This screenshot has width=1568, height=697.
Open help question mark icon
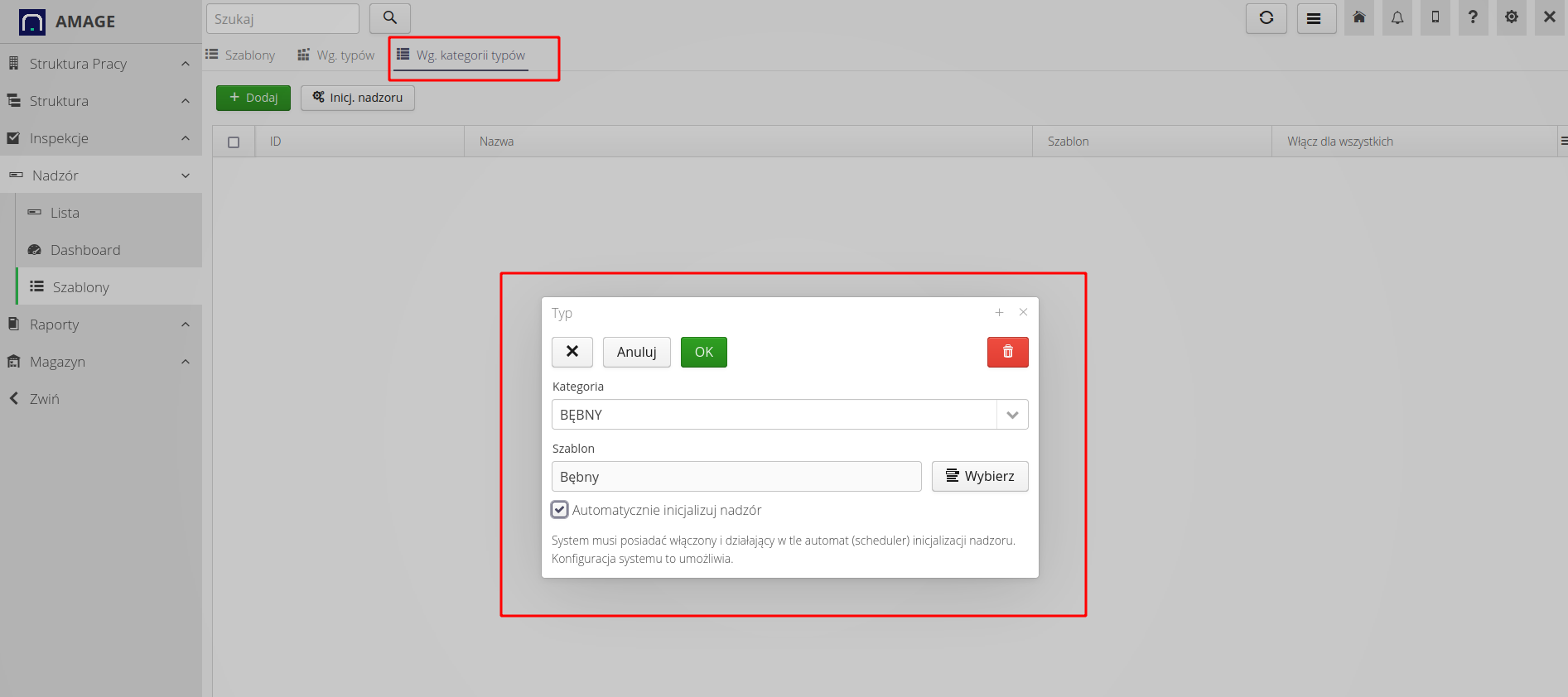pyautogui.click(x=1472, y=18)
